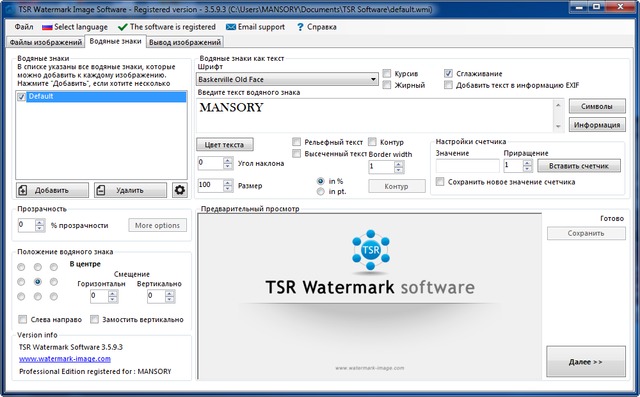Select the in pt. radio button
This screenshot has width=640, height=397.
[x=320, y=191]
